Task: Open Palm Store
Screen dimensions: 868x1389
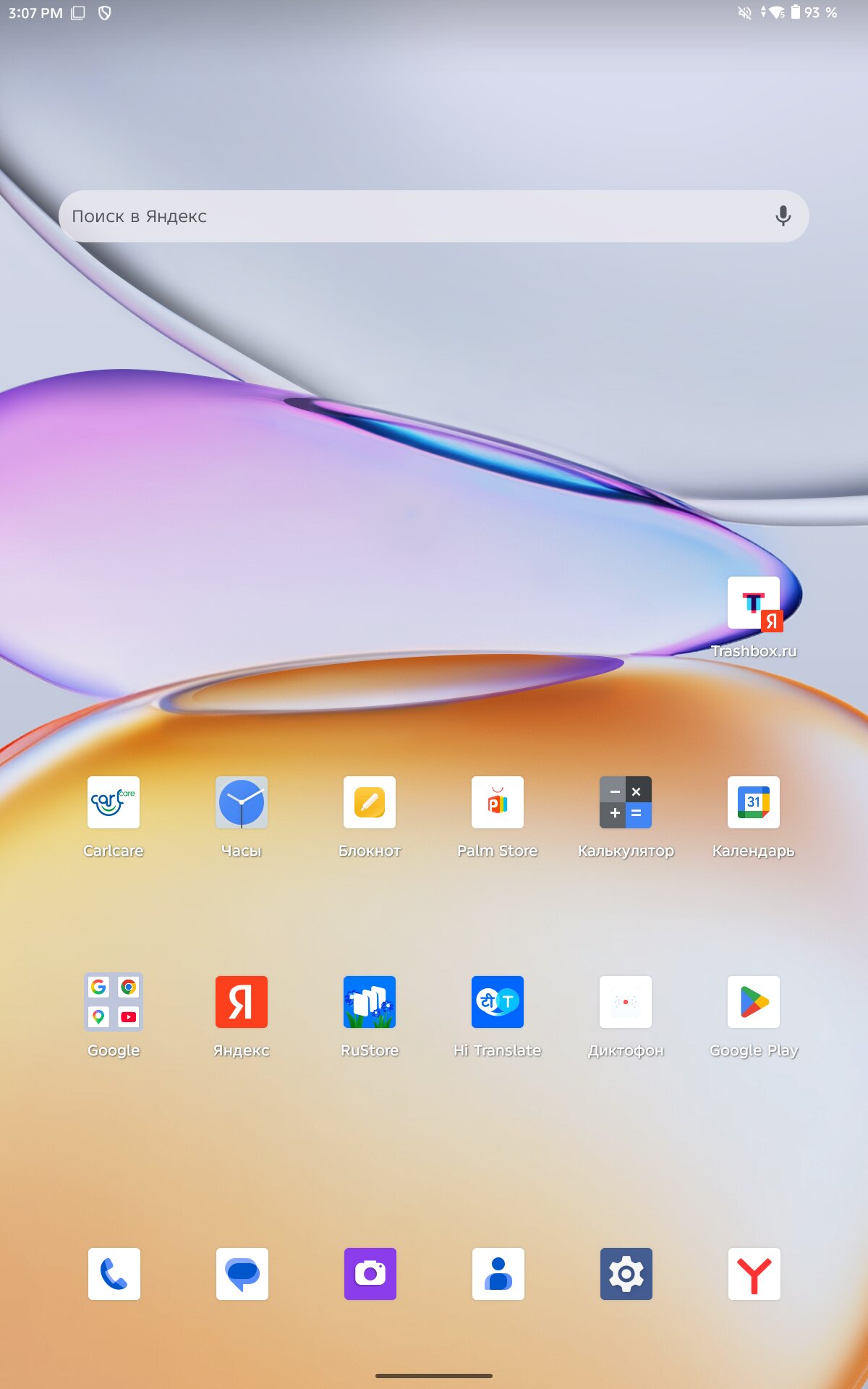Action: (498, 802)
